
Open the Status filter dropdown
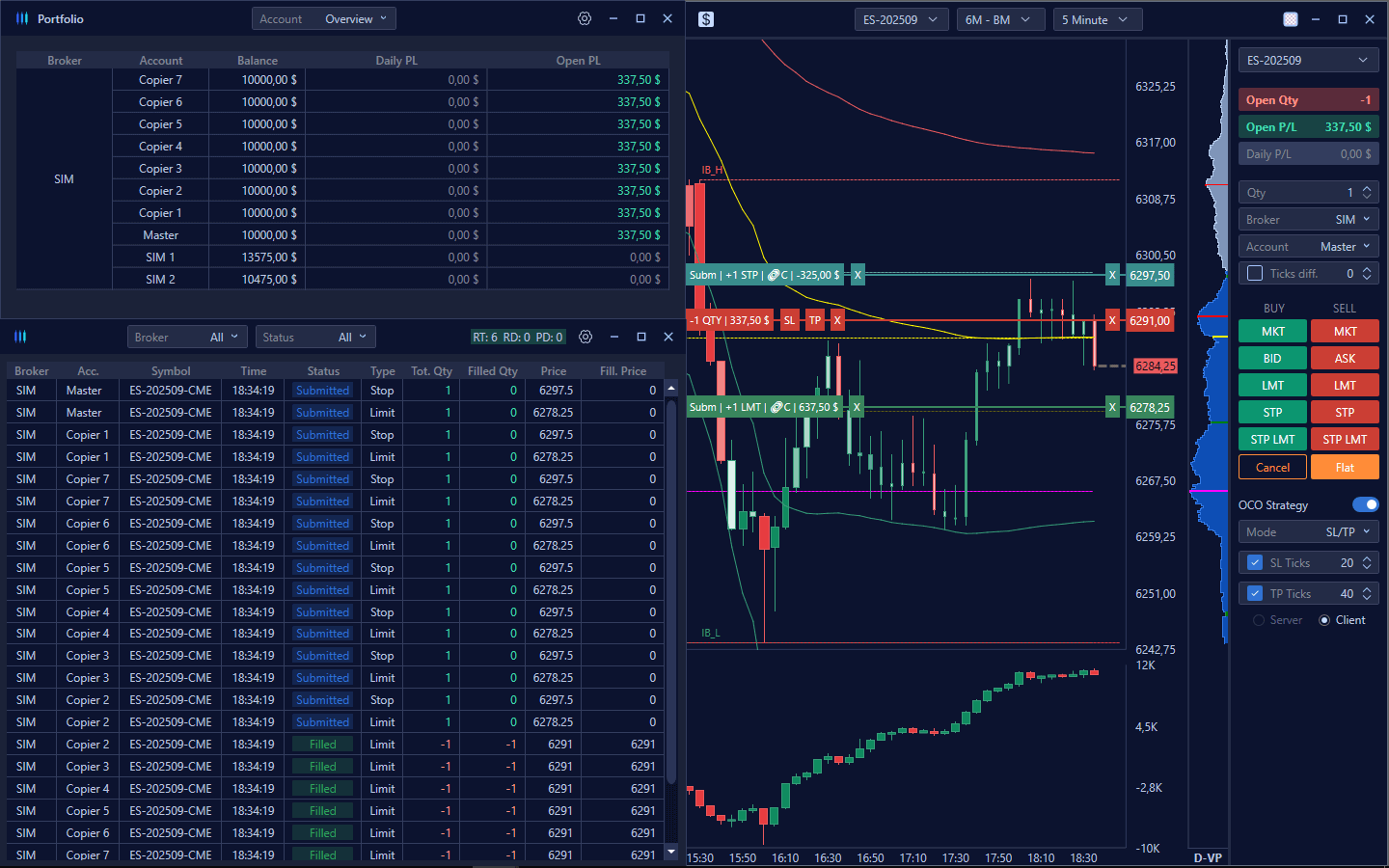pyautogui.click(x=315, y=337)
